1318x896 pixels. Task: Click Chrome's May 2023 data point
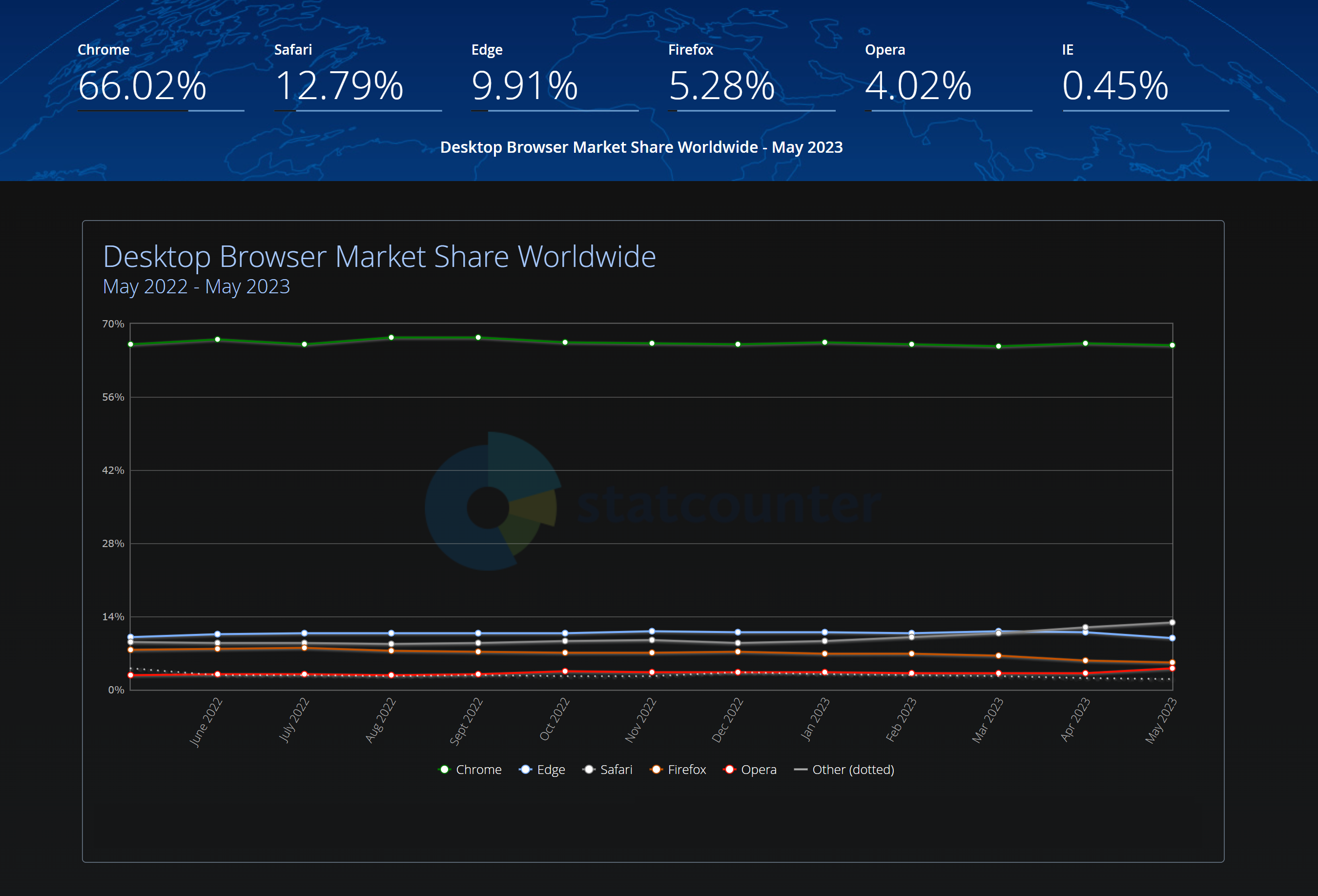click(1172, 346)
